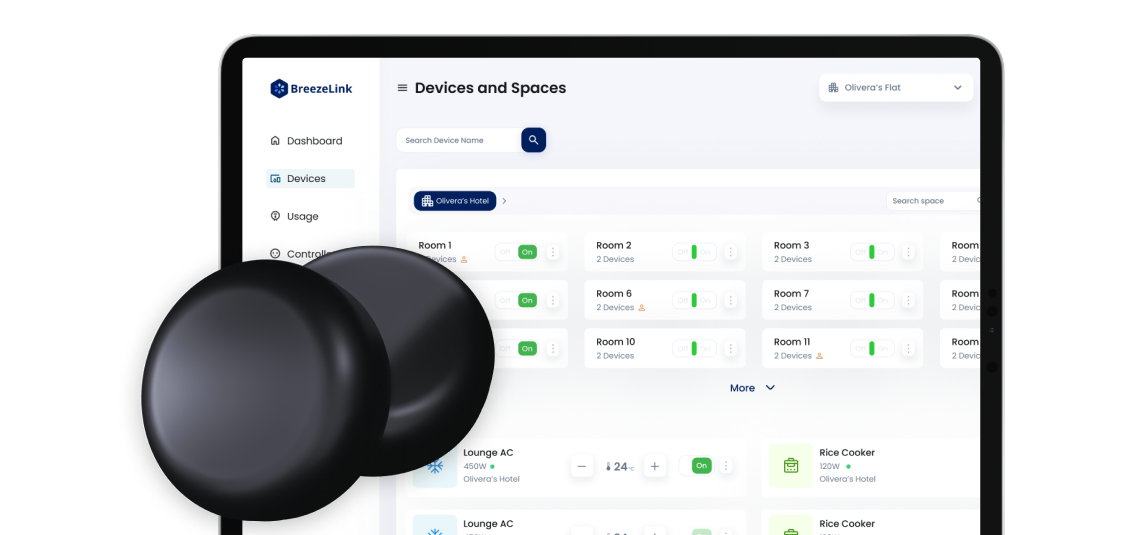Open the partly hidden Control item in sidebar
The width and height of the screenshot is (1139, 535).
[301, 253]
